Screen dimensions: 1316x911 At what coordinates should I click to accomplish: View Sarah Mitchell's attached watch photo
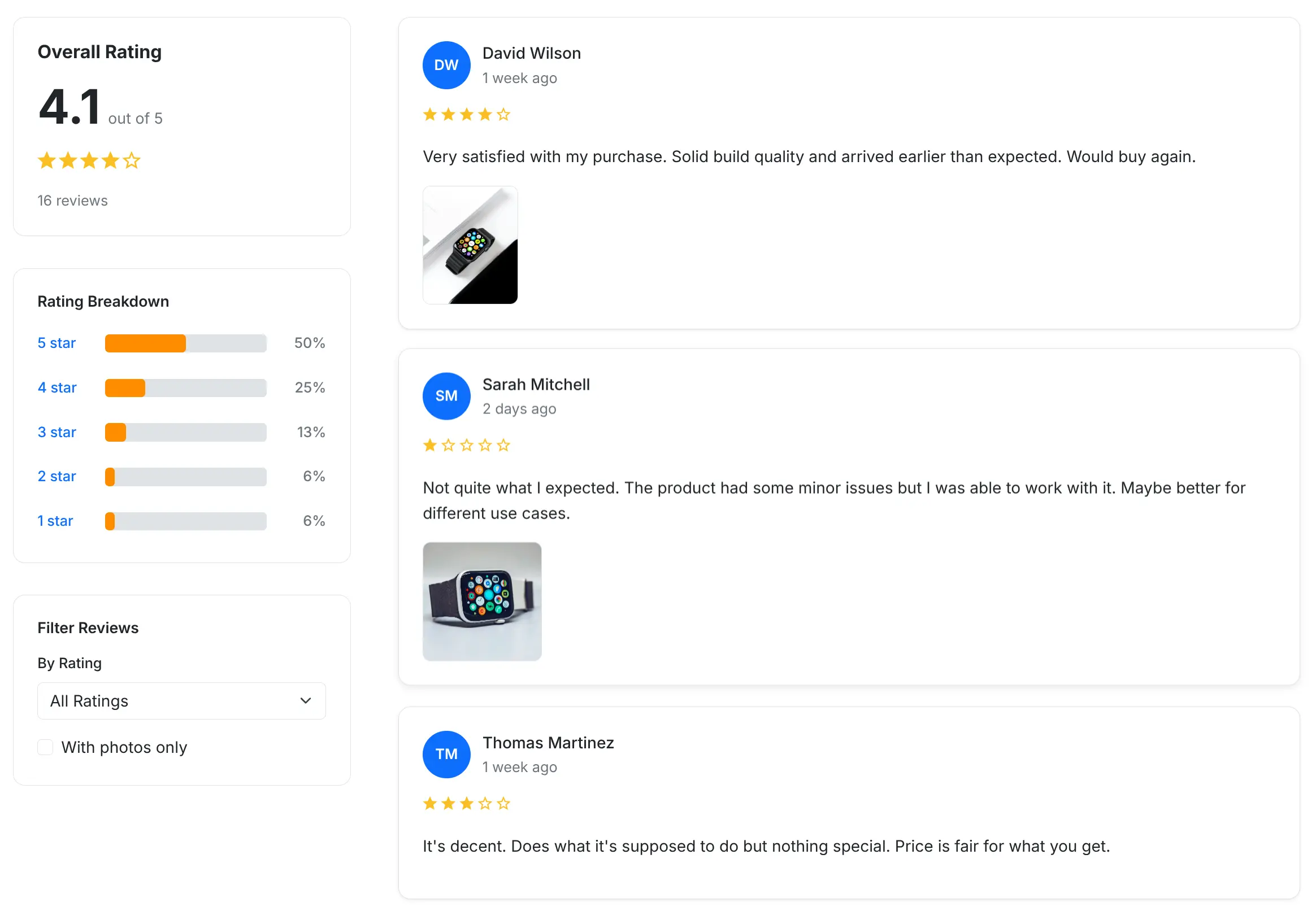(481, 601)
